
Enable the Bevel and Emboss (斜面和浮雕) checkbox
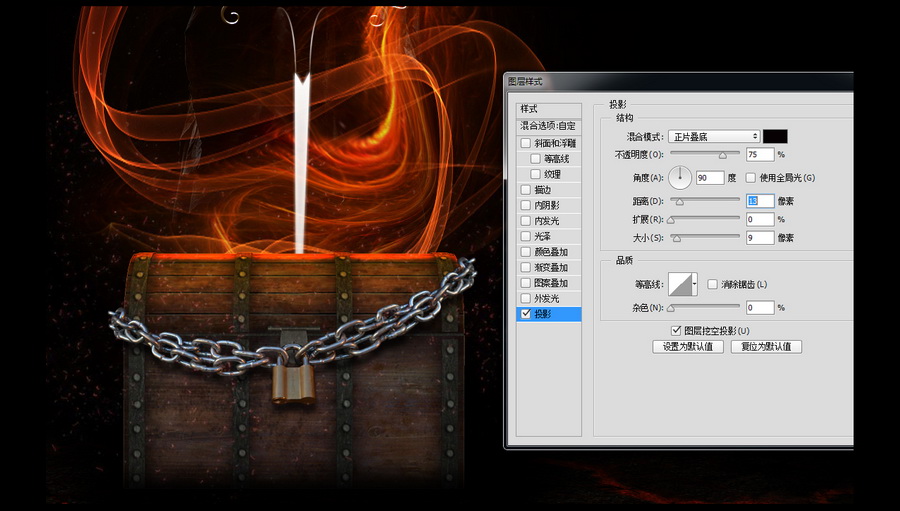[526, 144]
